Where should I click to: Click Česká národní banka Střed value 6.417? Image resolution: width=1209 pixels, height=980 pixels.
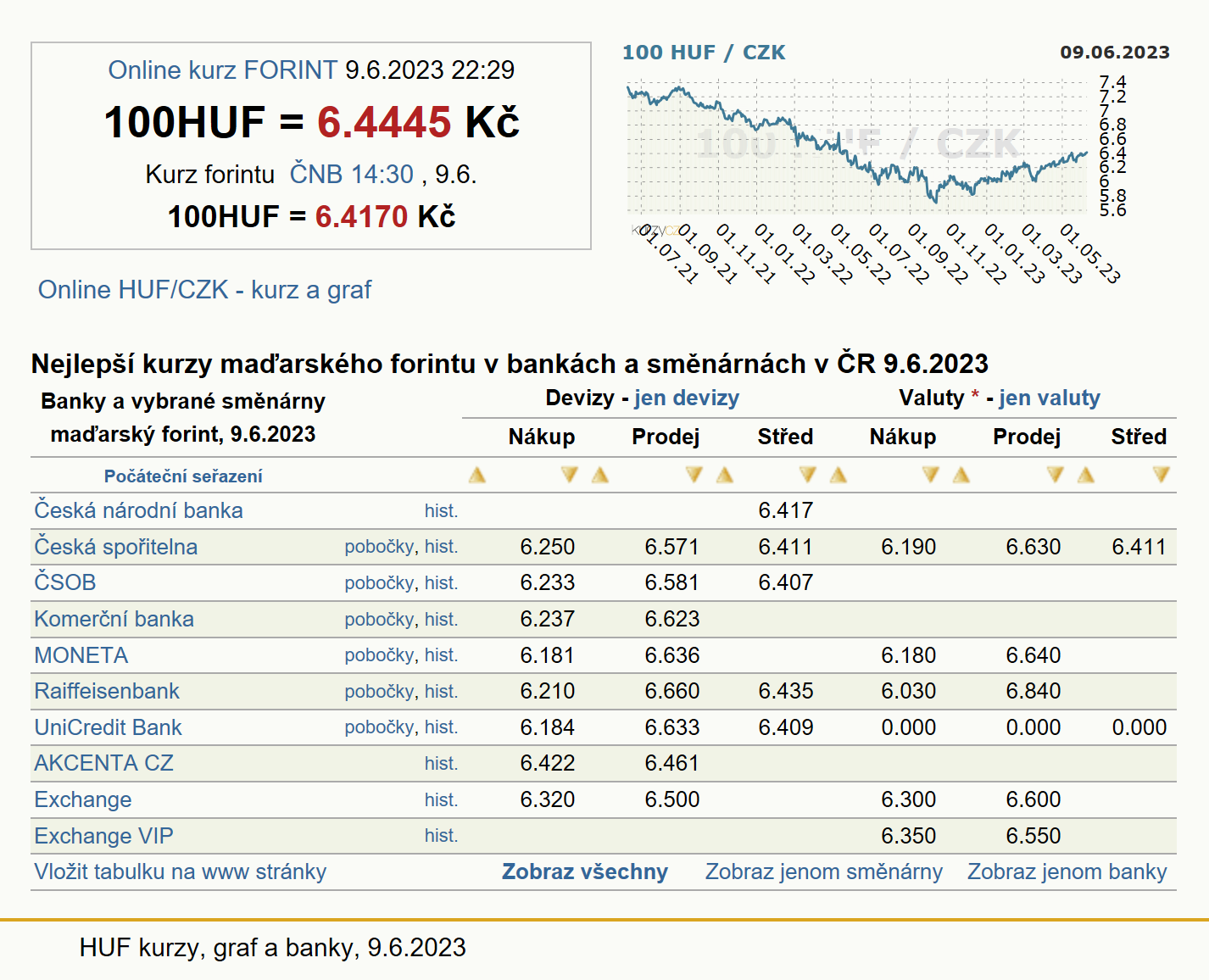coord(786,510)
